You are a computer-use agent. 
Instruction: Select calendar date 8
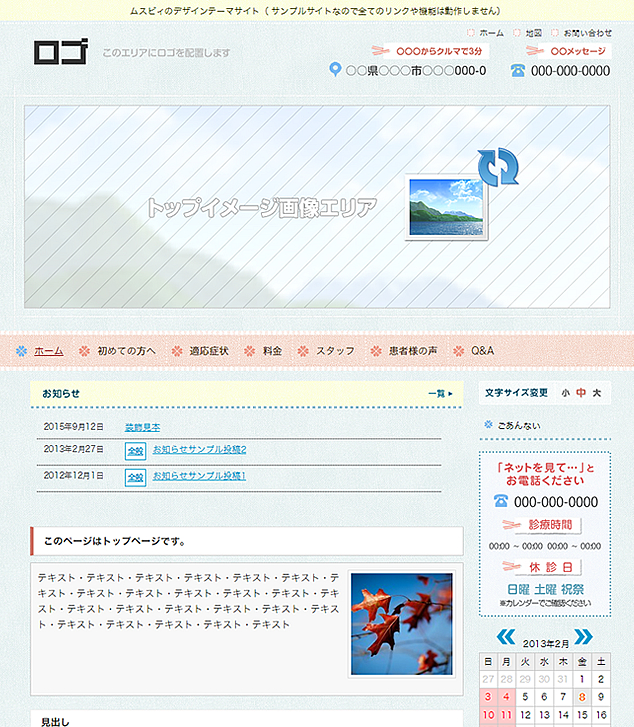pos(582,697)
